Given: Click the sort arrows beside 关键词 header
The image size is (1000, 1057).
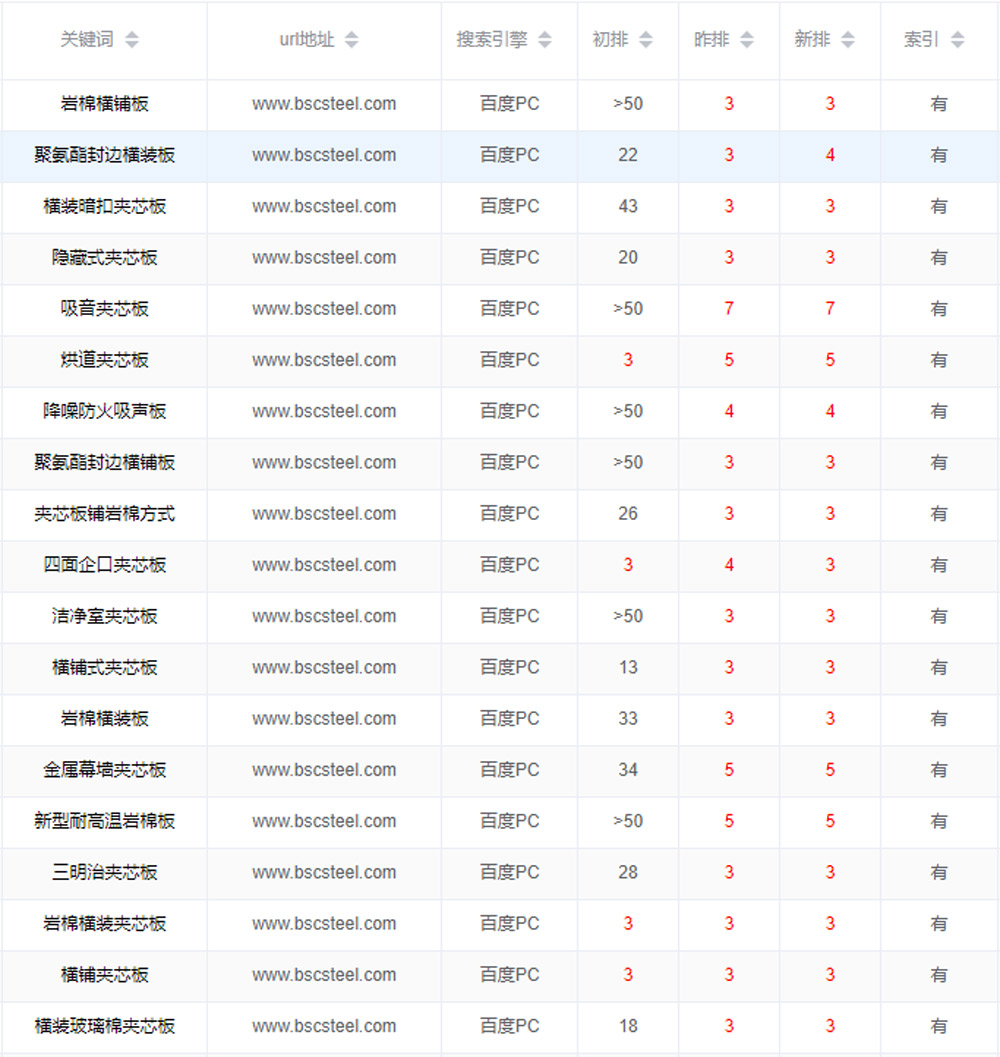Looking at the screenshot, I should click(132, 40).
